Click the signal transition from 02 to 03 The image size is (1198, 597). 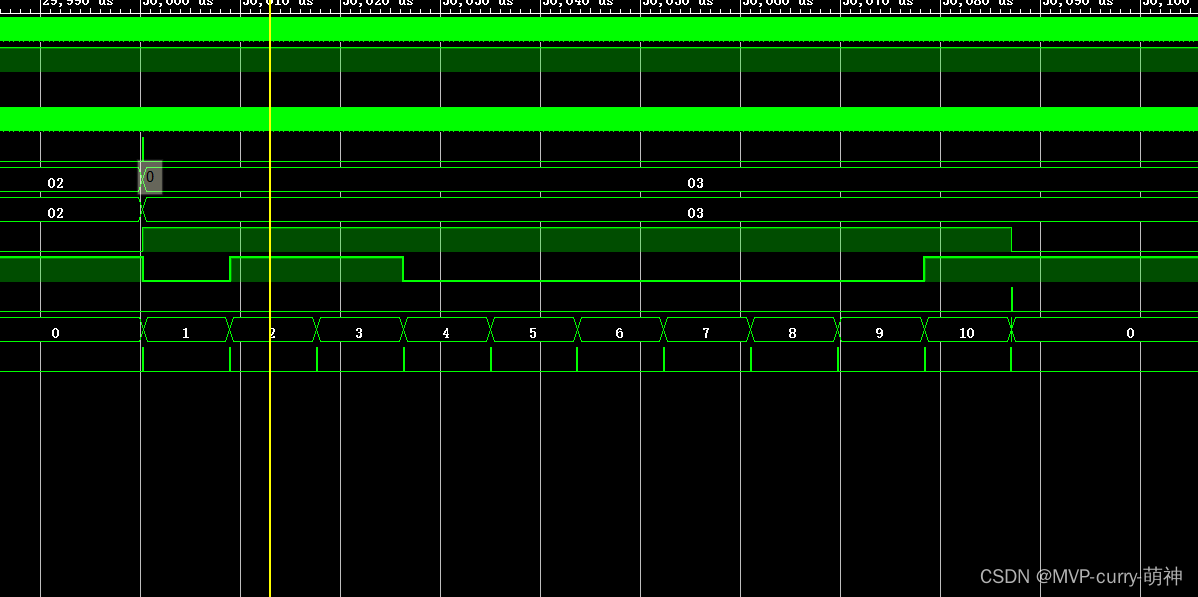pyautogui.click(x=142, y=212)
